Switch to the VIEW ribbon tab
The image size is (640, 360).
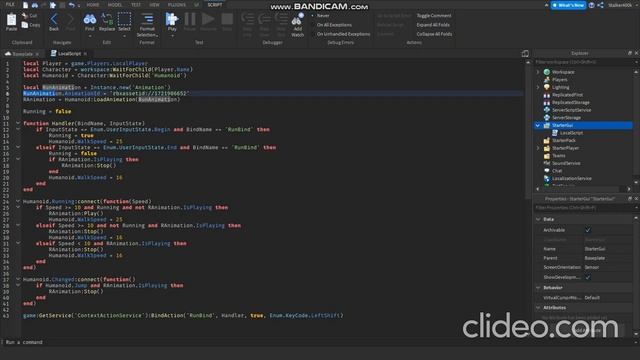pos(154,5)
